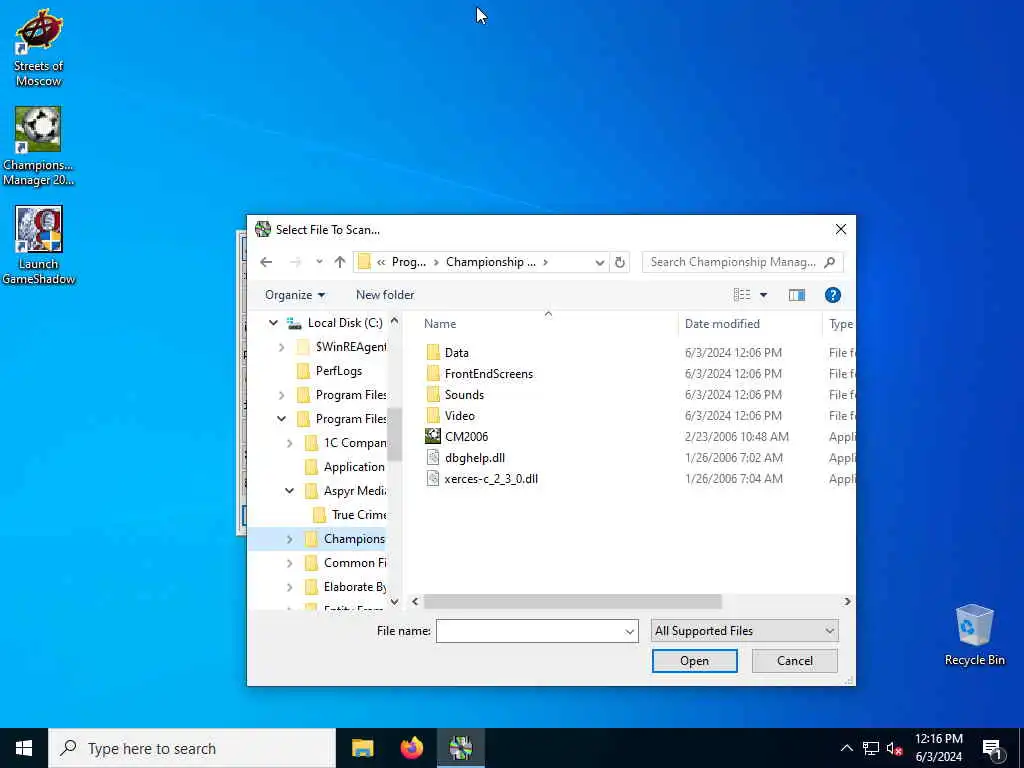This screenshot has width=1024, height=768.
Task: Expand the 1C Company tree node
Action: (289, 443)
